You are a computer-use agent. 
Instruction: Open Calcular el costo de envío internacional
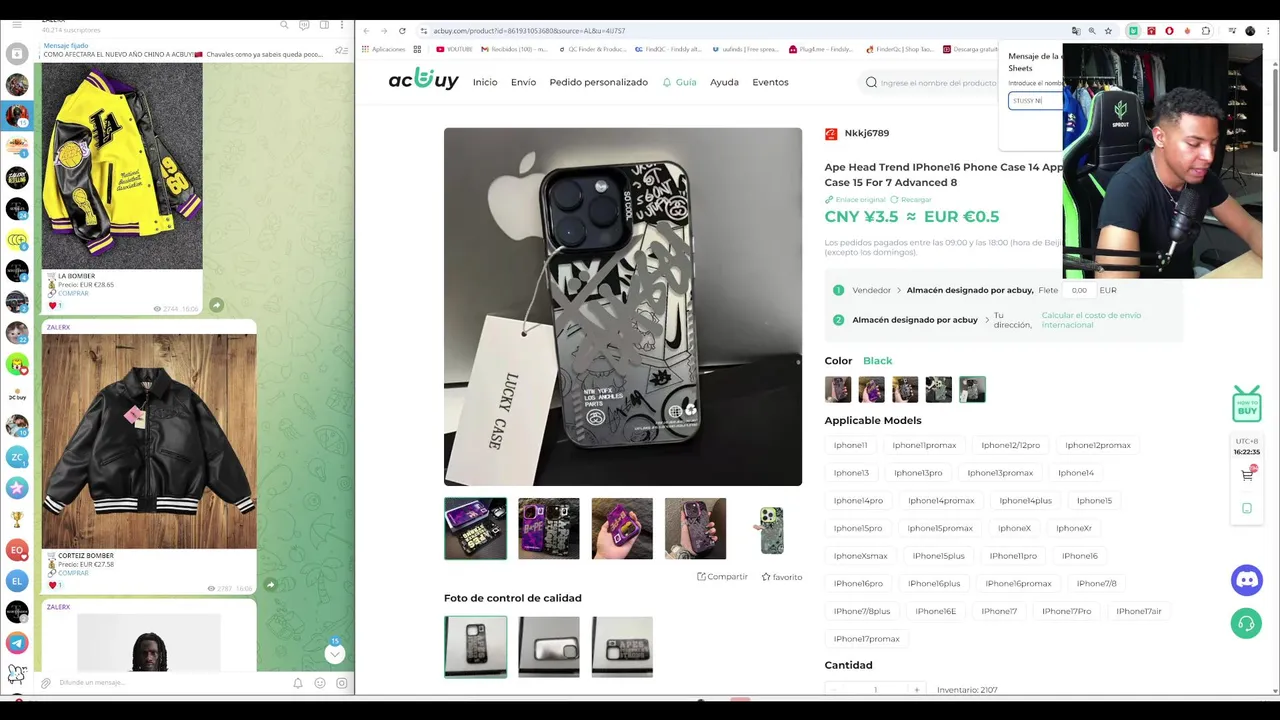1091,320
